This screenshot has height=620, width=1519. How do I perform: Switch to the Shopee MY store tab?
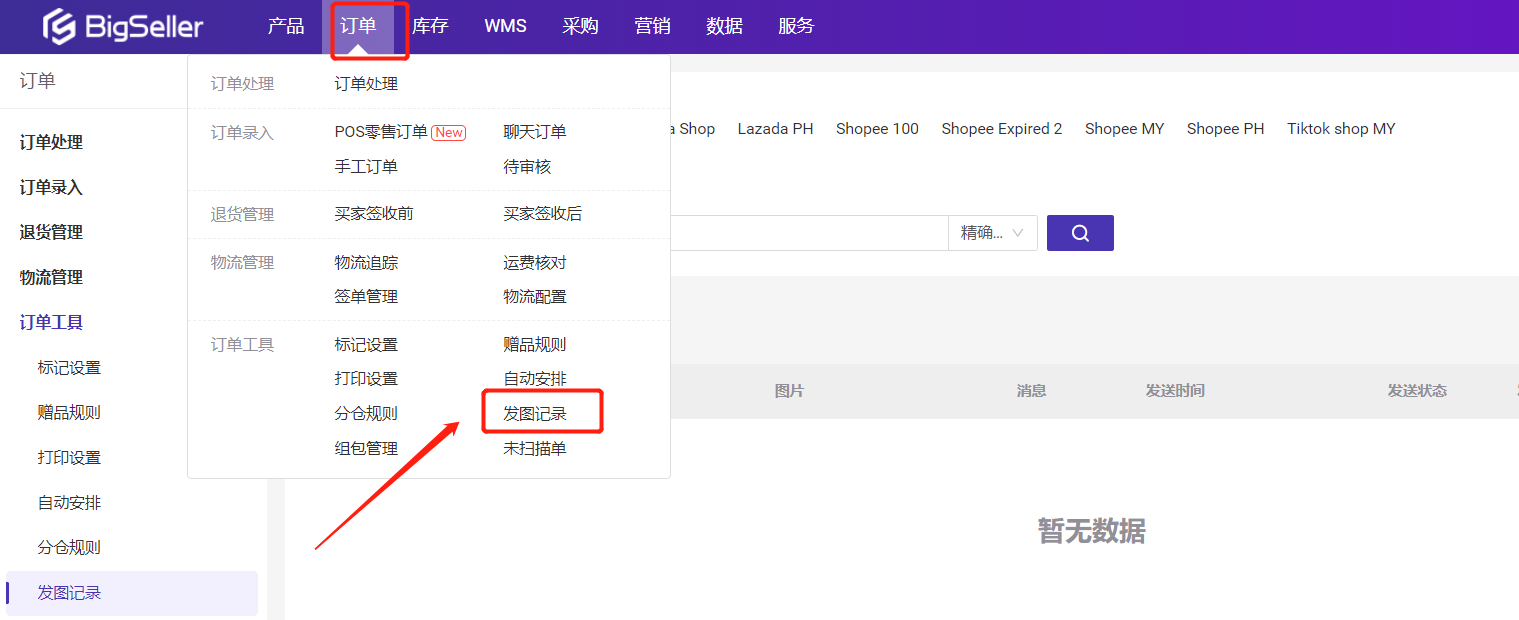coord(1124,129)
